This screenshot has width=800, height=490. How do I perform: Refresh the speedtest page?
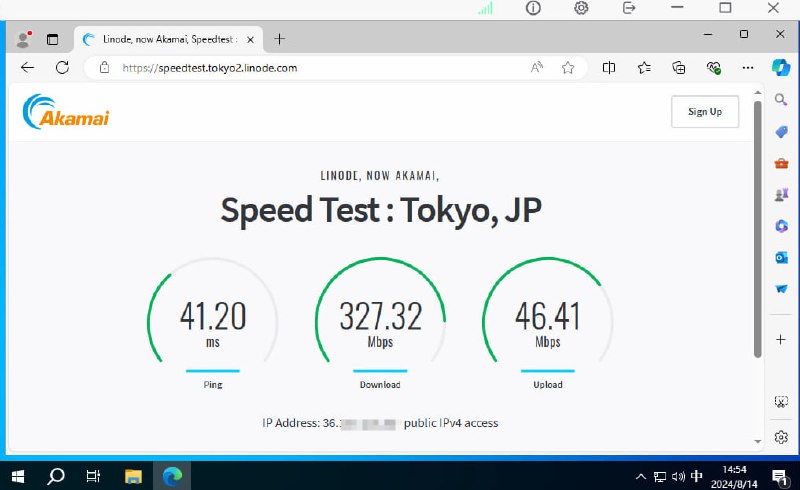(62, 67)
